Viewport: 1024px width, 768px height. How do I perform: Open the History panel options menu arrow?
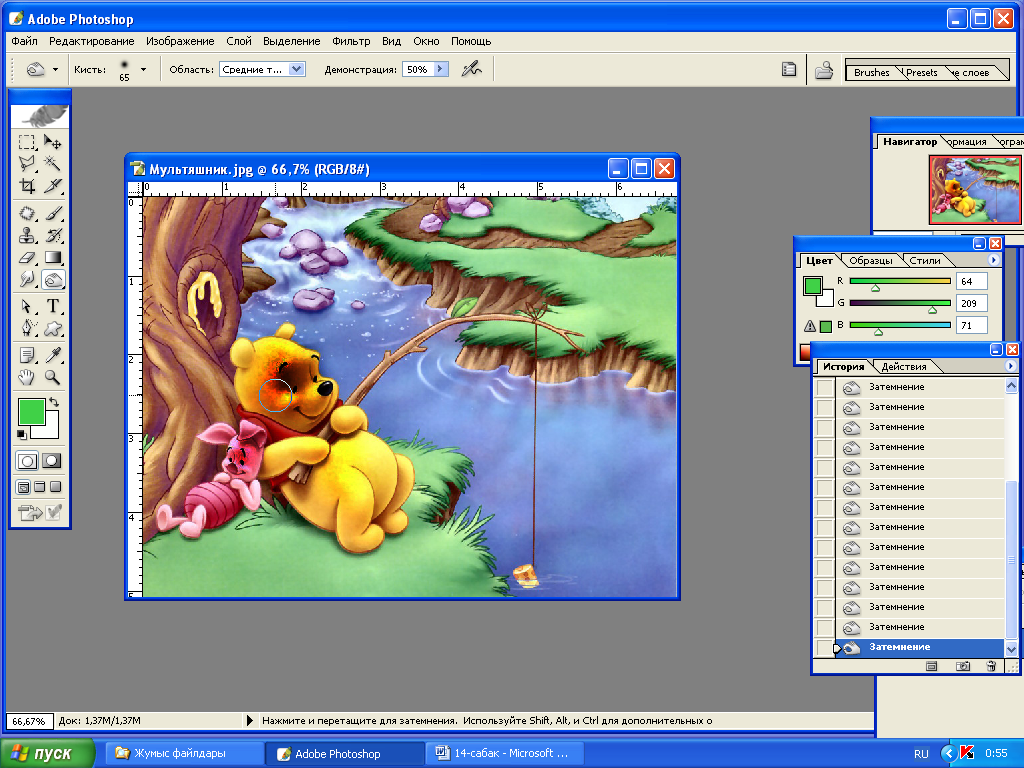pyautogui.click(x=1010, y=366)
